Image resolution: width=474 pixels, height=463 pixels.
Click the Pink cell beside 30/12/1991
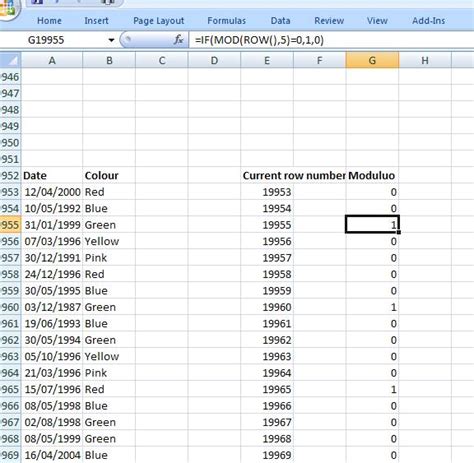coord(109,258)
